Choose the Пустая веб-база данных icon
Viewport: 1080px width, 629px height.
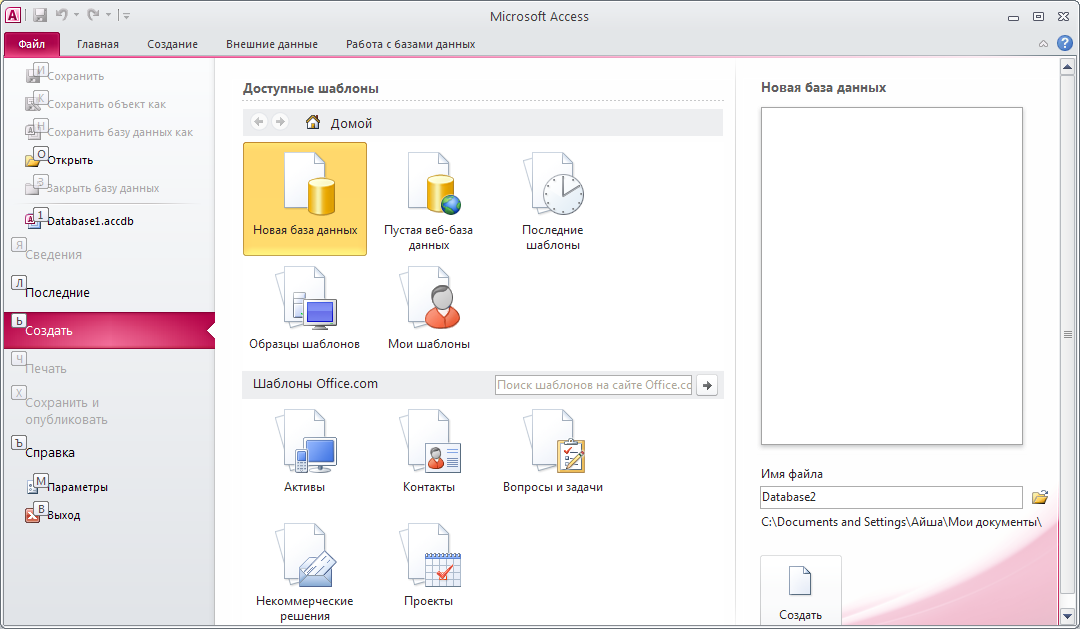click(428, 199)
